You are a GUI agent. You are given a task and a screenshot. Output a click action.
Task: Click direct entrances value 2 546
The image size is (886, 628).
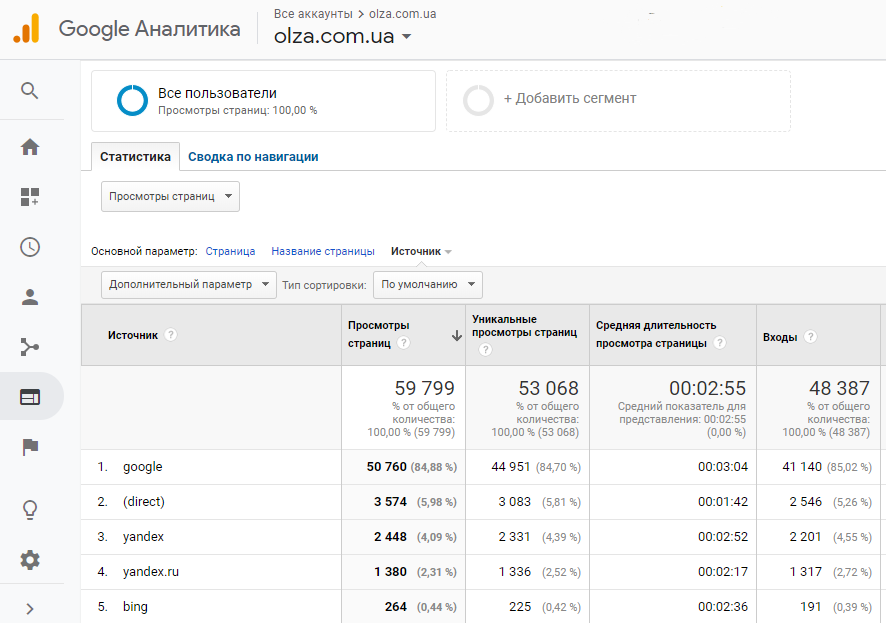(x=806, y=502)
